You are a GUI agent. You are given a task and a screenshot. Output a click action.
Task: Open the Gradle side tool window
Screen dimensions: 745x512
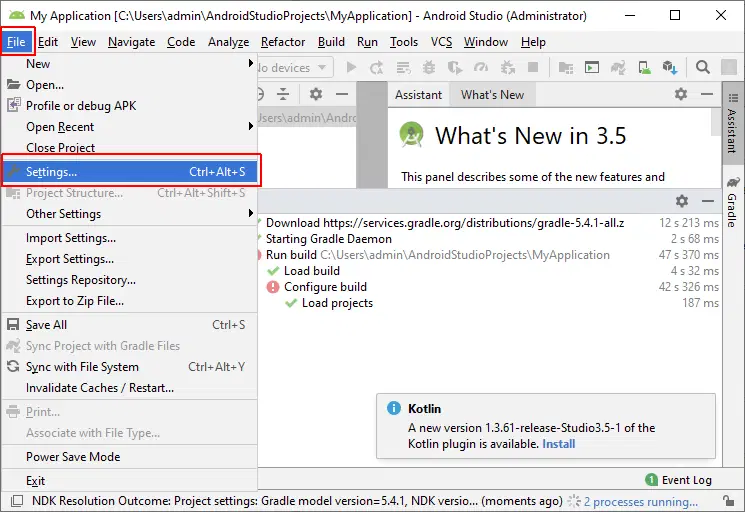tap(732, 202)
